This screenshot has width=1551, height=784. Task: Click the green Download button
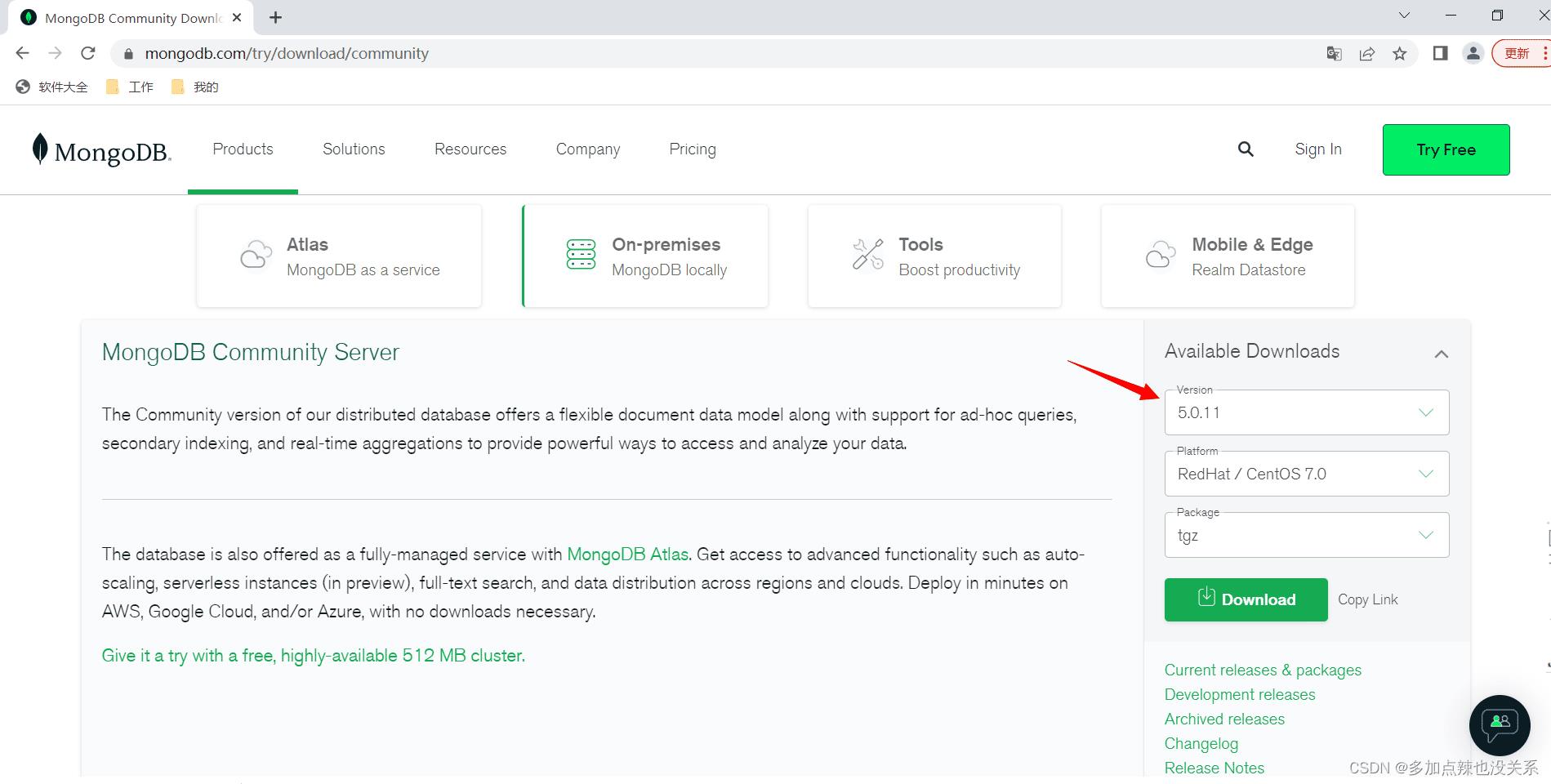[1246, 599]
